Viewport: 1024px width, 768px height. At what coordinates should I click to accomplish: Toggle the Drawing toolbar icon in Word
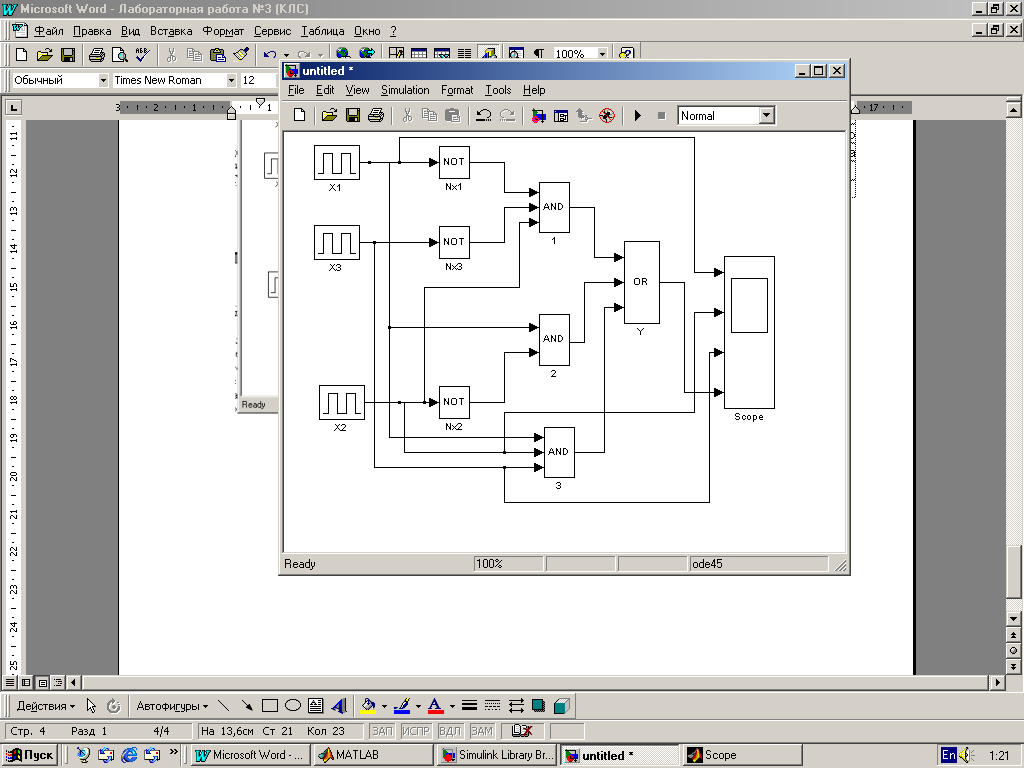pos(489,54)
